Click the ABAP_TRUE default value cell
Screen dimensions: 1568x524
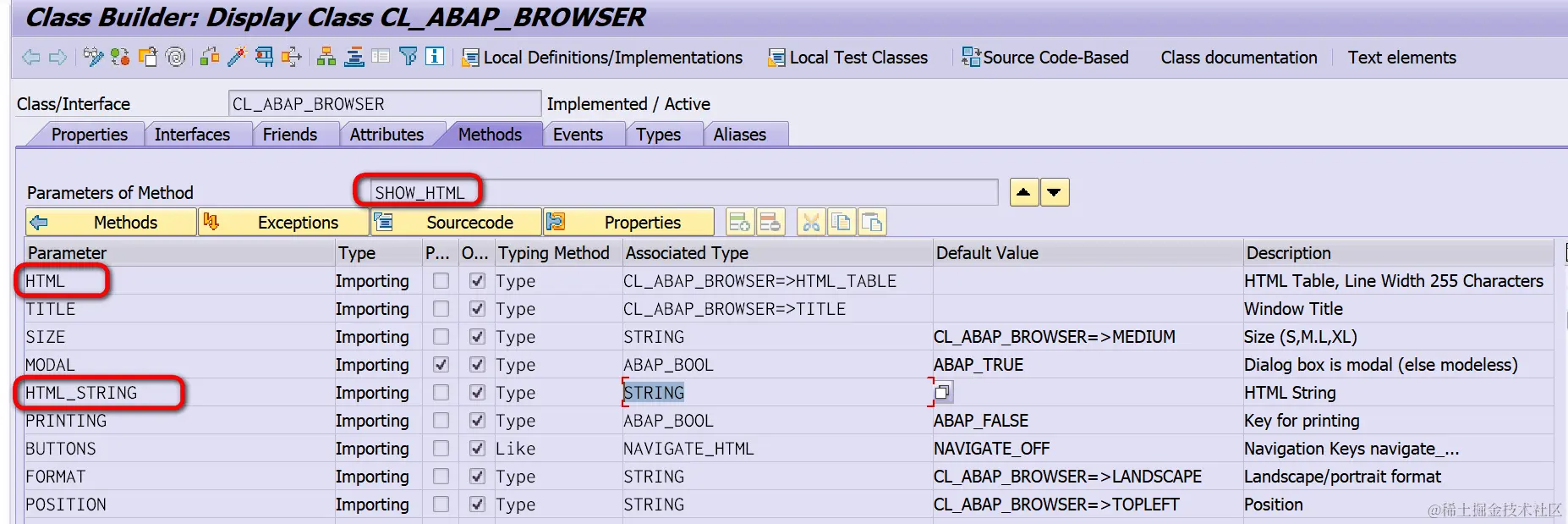(1087, 364)
